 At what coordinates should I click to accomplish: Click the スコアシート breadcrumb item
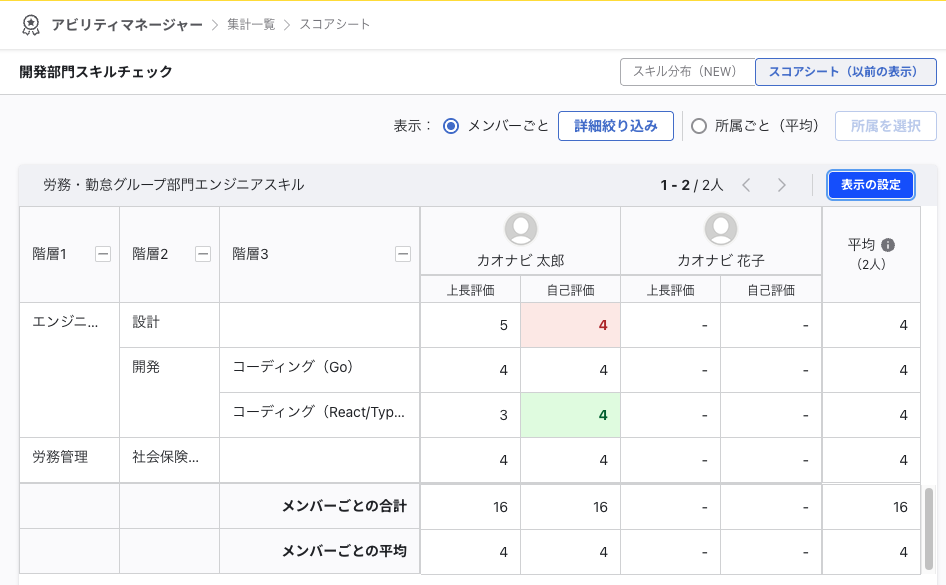click(335, 25)
